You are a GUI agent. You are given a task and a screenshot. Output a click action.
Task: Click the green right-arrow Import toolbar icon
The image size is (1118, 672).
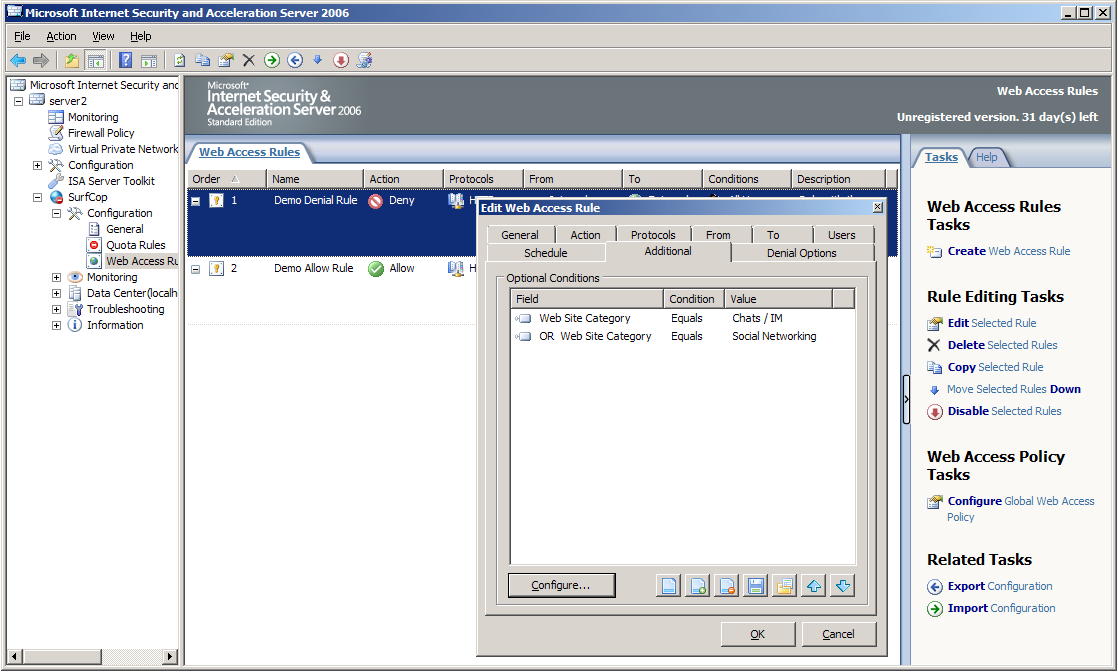pyautogui.click(x=272, y=61)
